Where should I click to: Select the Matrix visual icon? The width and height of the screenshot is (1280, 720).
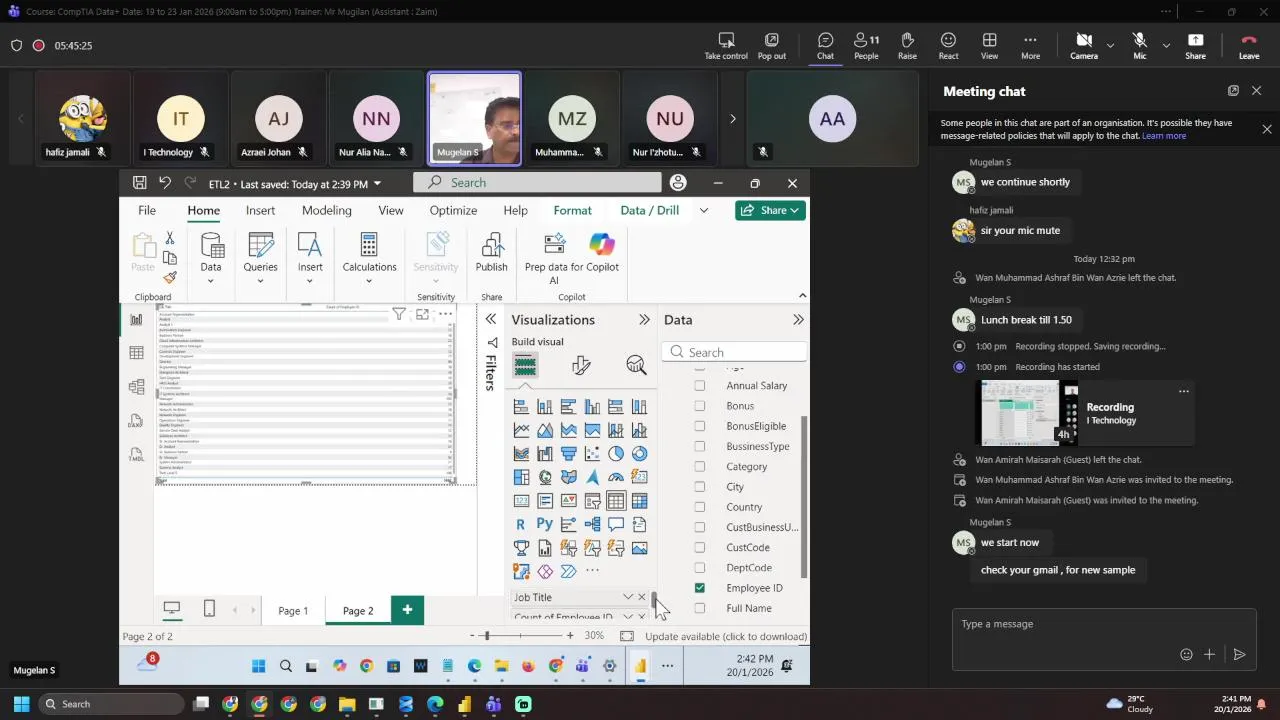639,501
